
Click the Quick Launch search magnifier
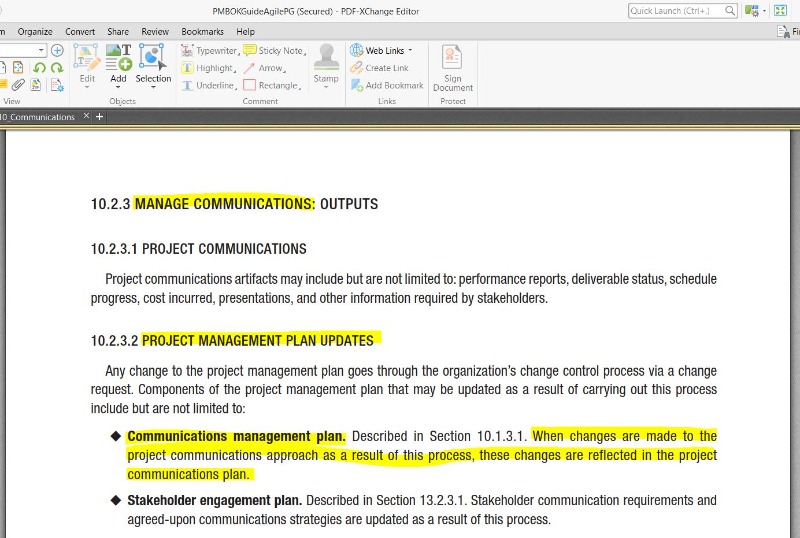click(730, 11)
